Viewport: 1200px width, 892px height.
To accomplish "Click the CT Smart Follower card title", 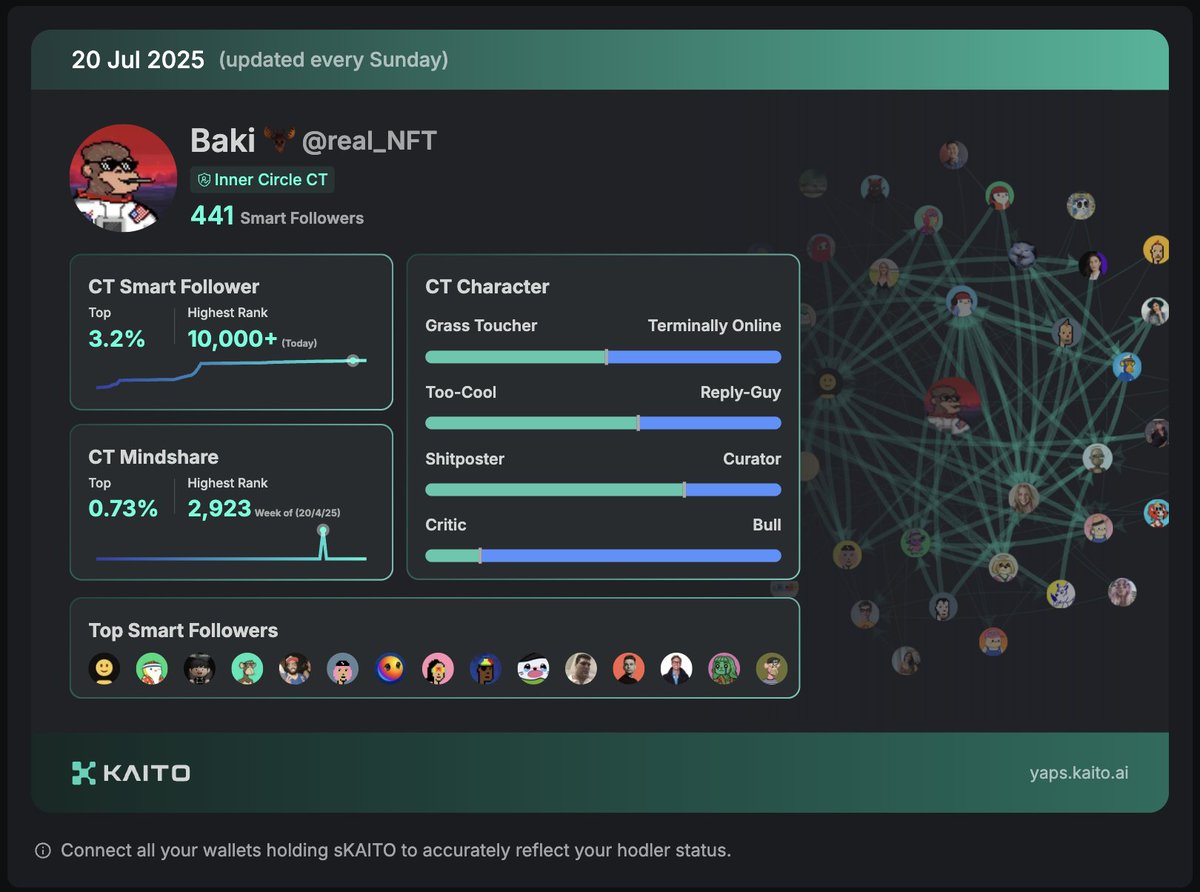I will pyautogui.click(x=174, y=287).
